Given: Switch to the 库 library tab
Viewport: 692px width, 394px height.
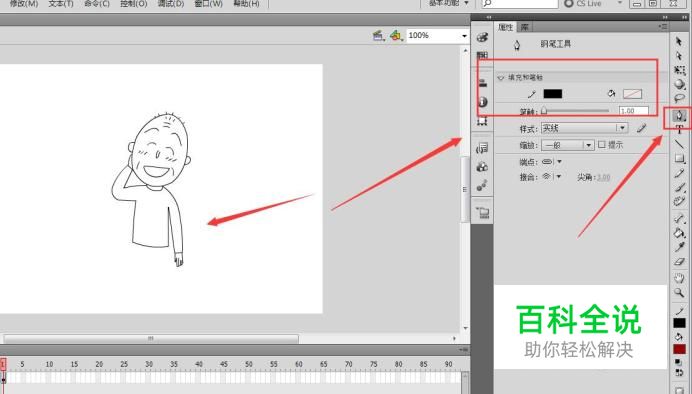Looking at the screenshot, I should pos(524,27).
